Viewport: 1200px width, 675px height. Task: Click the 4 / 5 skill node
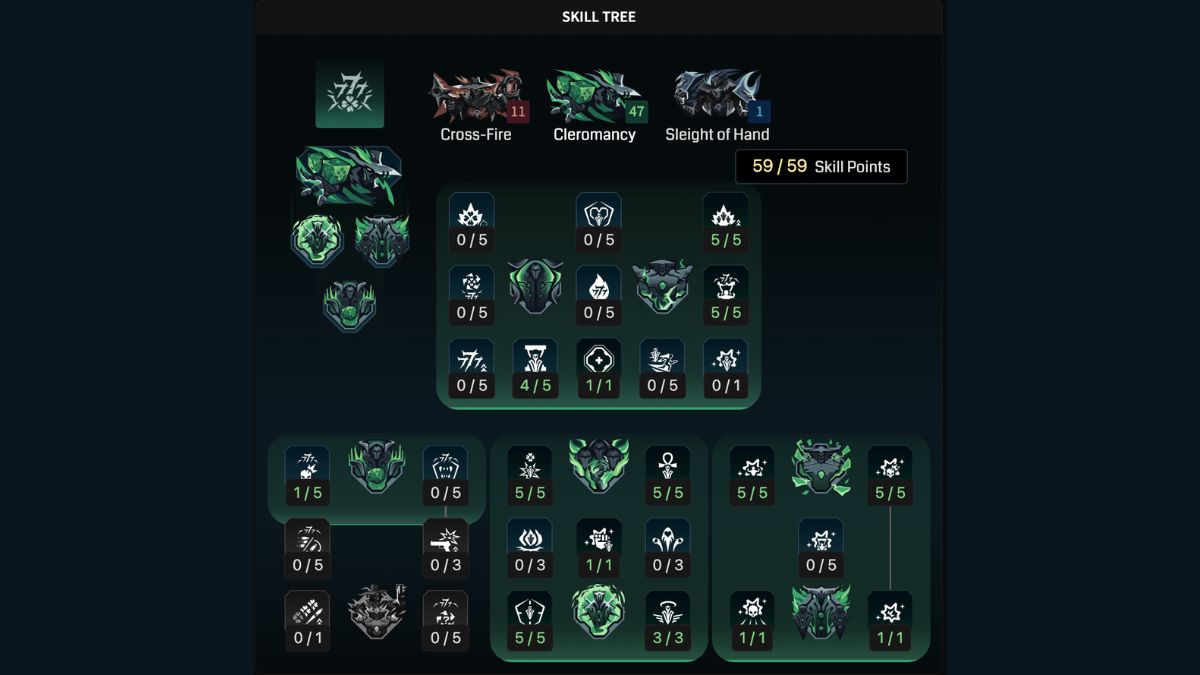pyautogui.click(x=535, y=368)
